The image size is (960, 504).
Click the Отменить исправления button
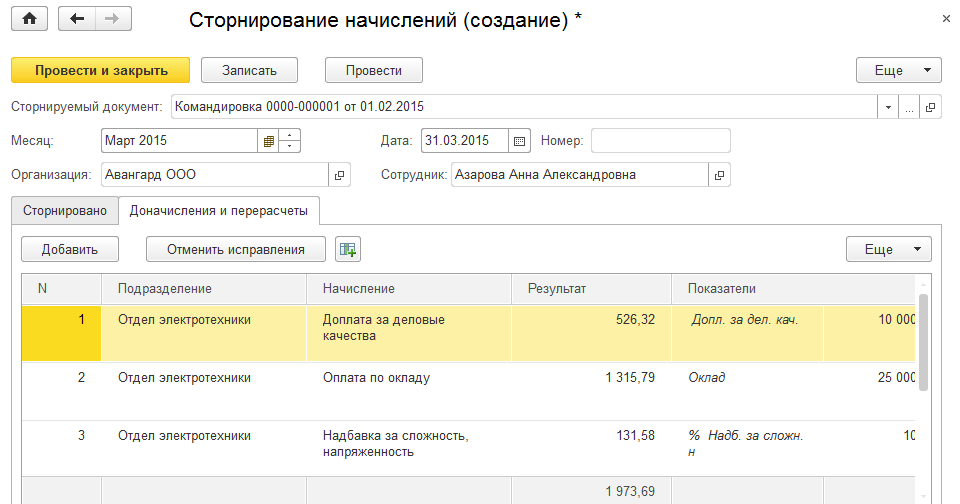236,249
